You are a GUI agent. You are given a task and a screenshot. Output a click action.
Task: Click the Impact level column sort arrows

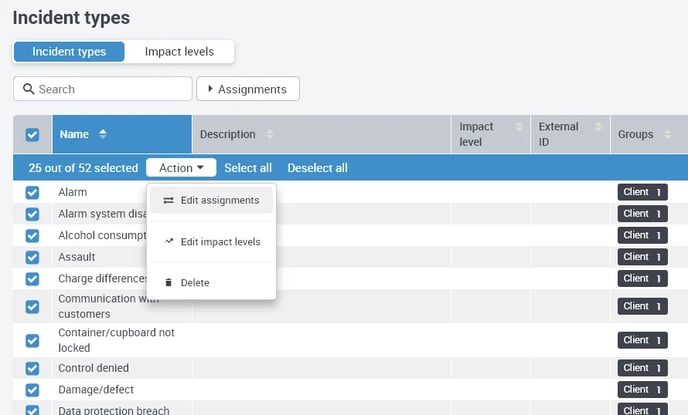point(519,127)
